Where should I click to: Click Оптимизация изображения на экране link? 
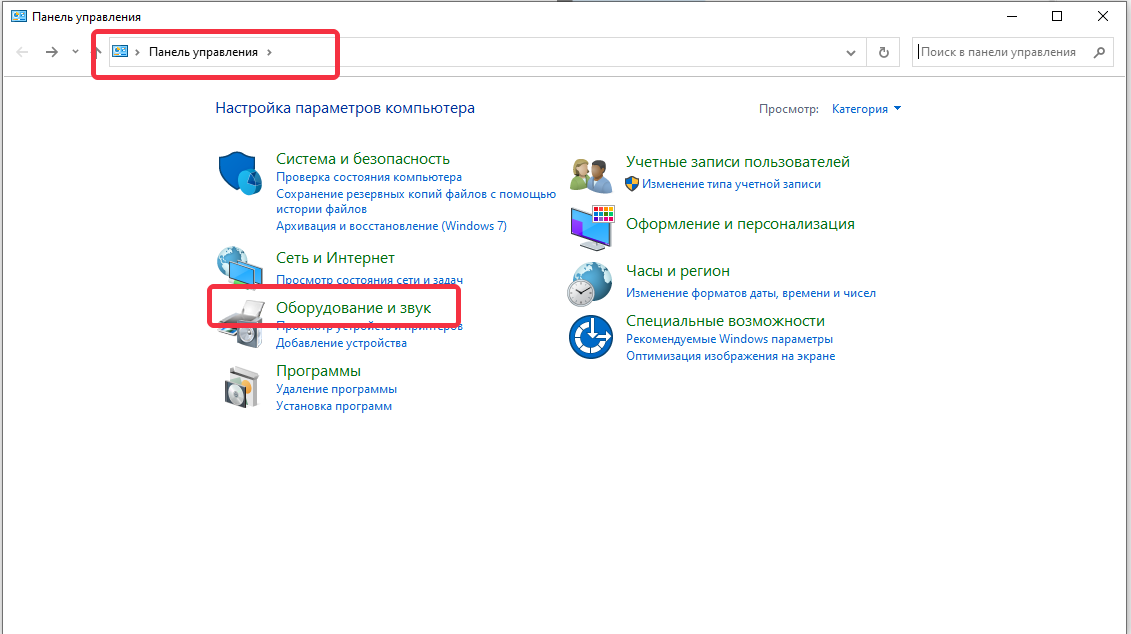pos(731,356)
